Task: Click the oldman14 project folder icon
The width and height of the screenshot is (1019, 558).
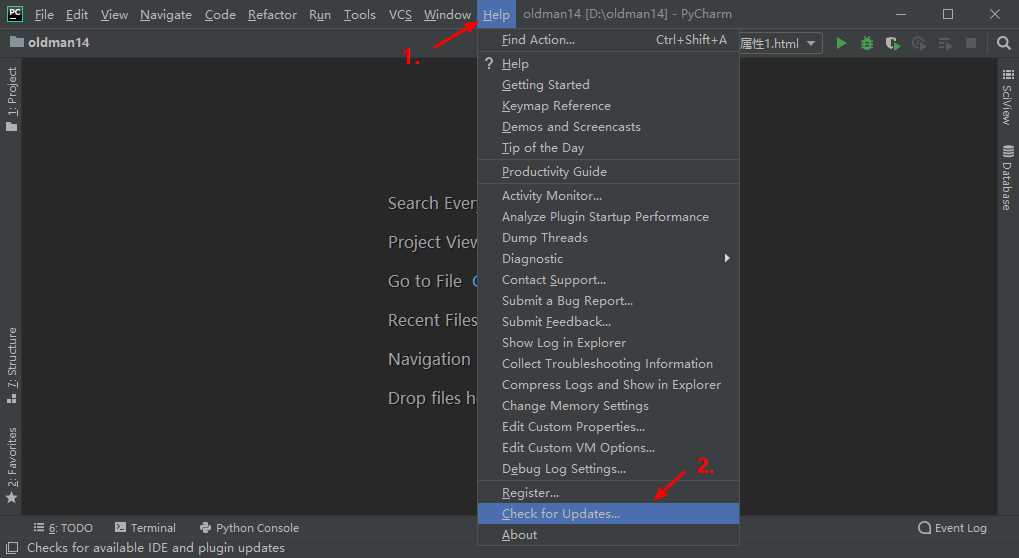Action: [16, 42]
